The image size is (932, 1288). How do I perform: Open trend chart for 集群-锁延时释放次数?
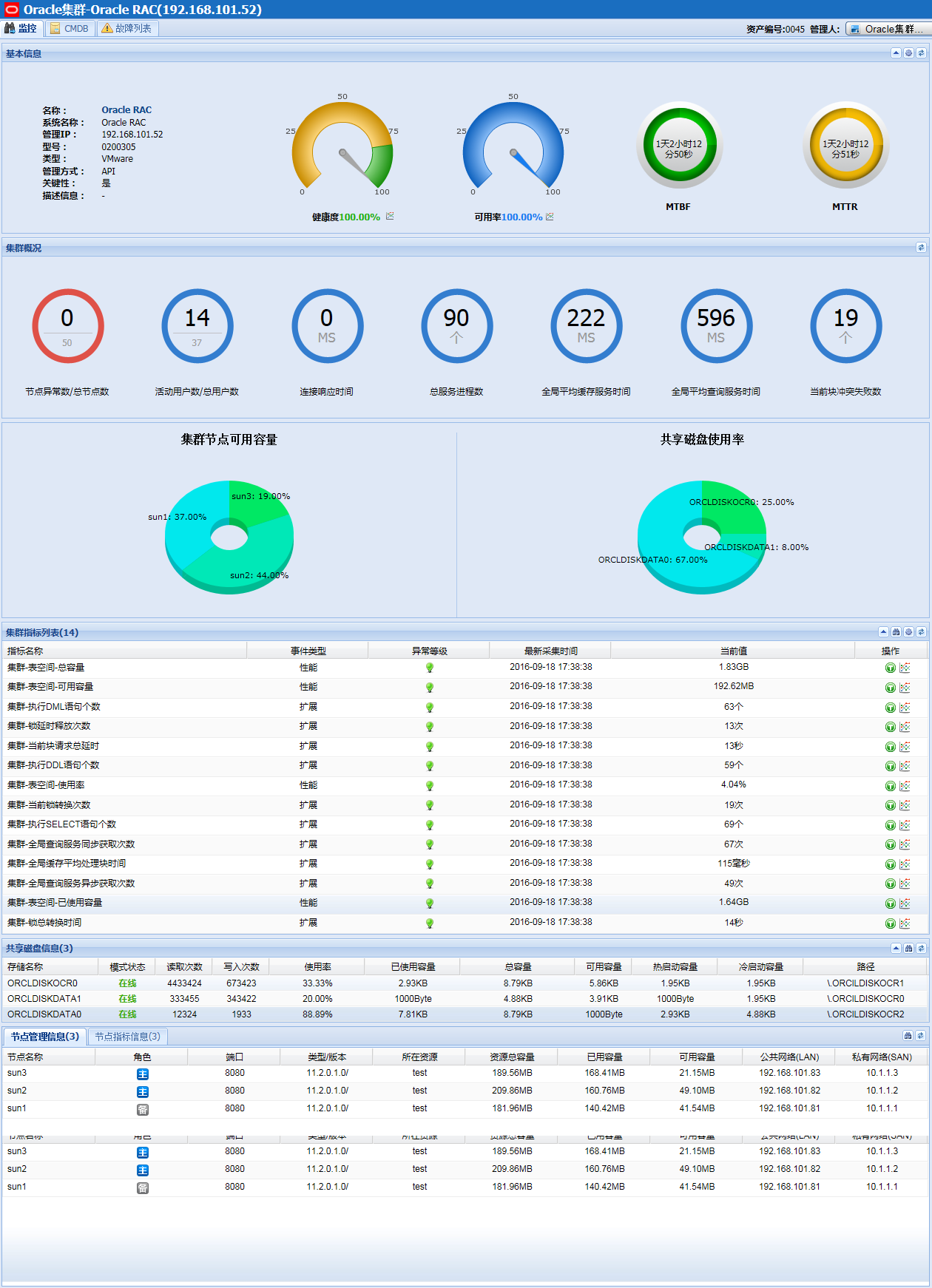905,727
